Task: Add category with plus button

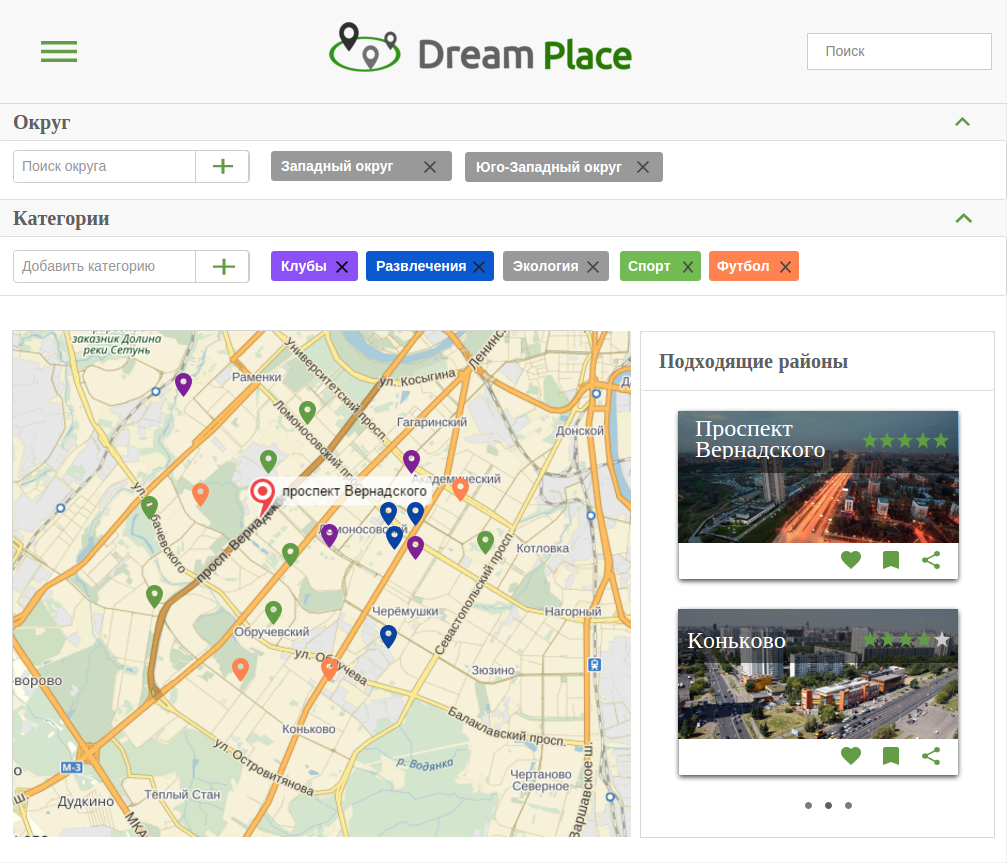Action: (x=223, y=266)
